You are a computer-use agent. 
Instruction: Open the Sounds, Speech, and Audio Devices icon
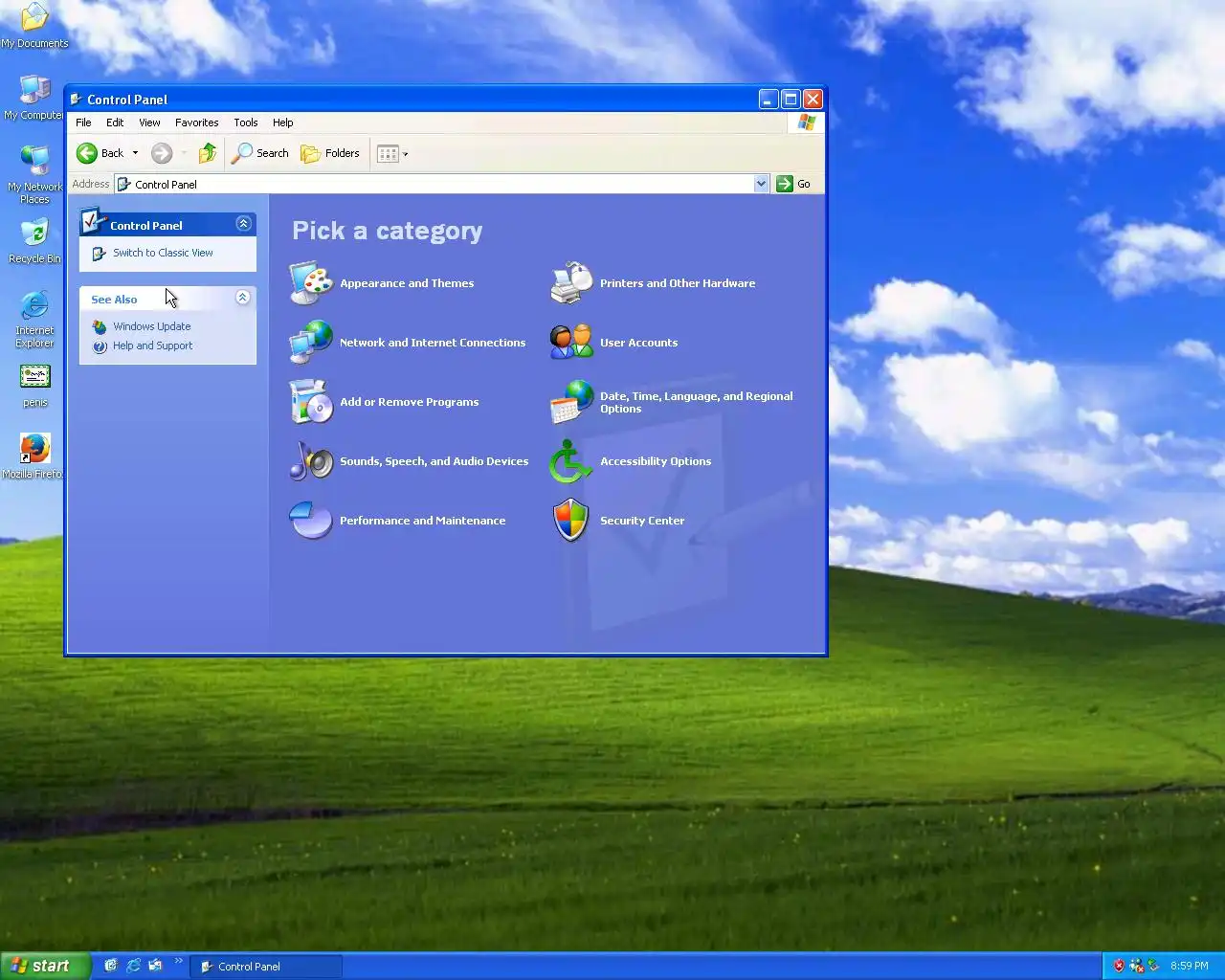tap(311, 461)
